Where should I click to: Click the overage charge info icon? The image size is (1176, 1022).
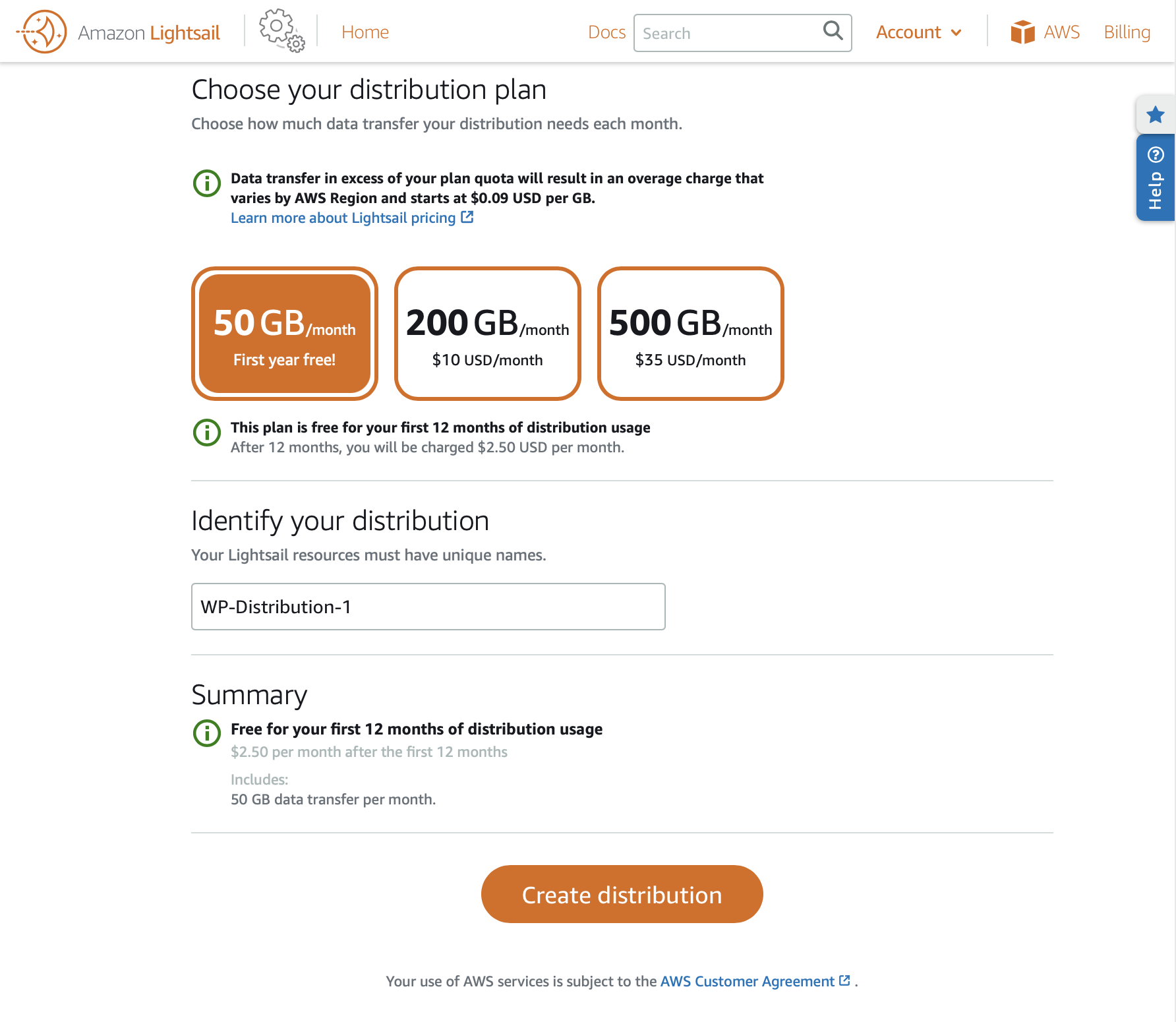[207, 183]
